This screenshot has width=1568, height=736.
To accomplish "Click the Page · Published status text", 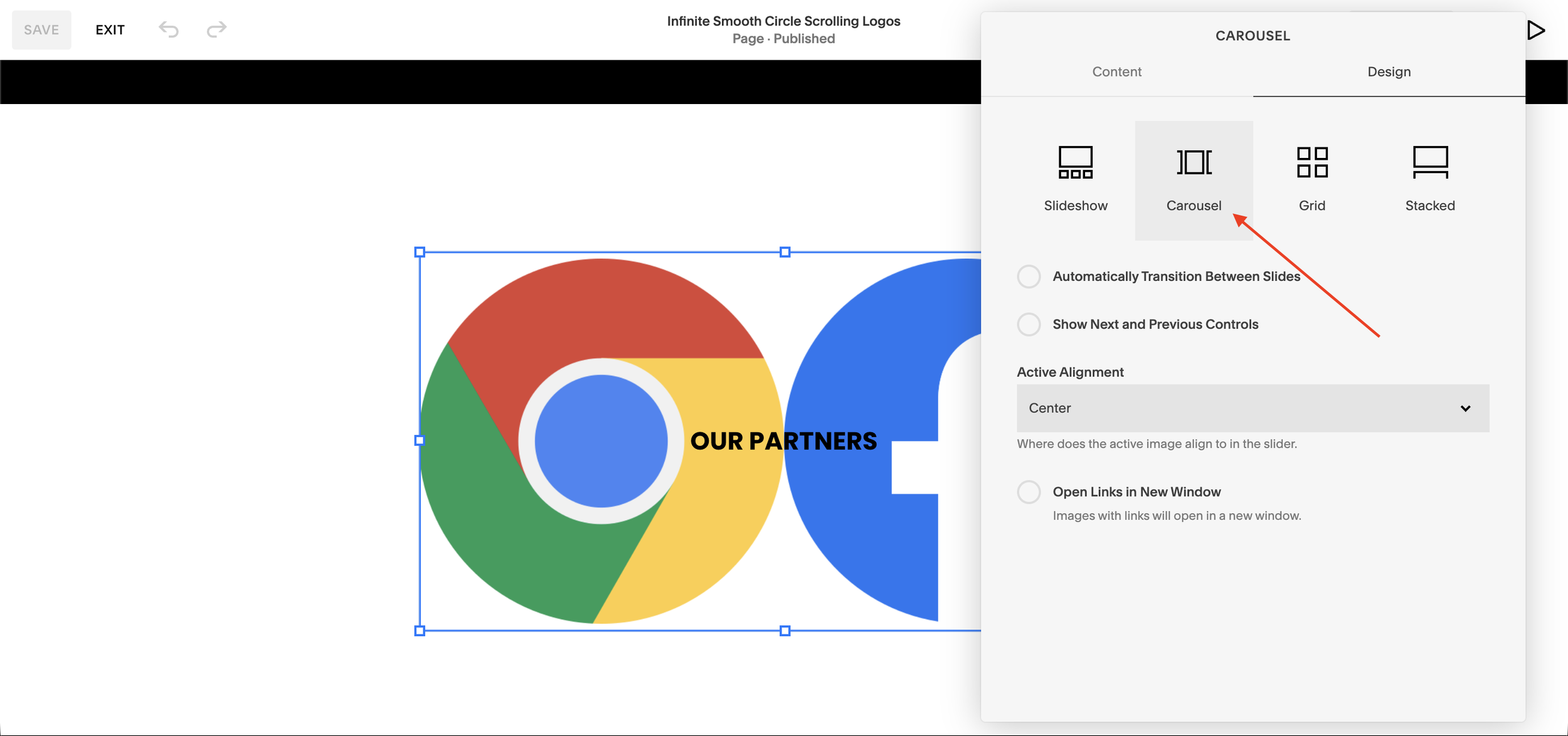I will pos(783,39).
